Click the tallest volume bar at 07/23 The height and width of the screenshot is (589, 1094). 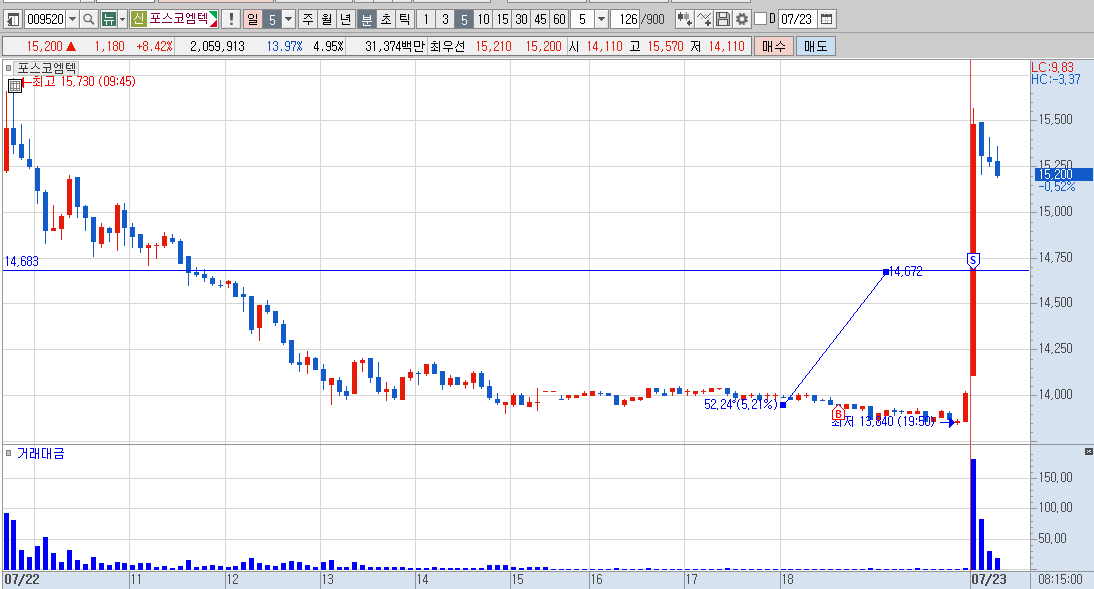973,514
